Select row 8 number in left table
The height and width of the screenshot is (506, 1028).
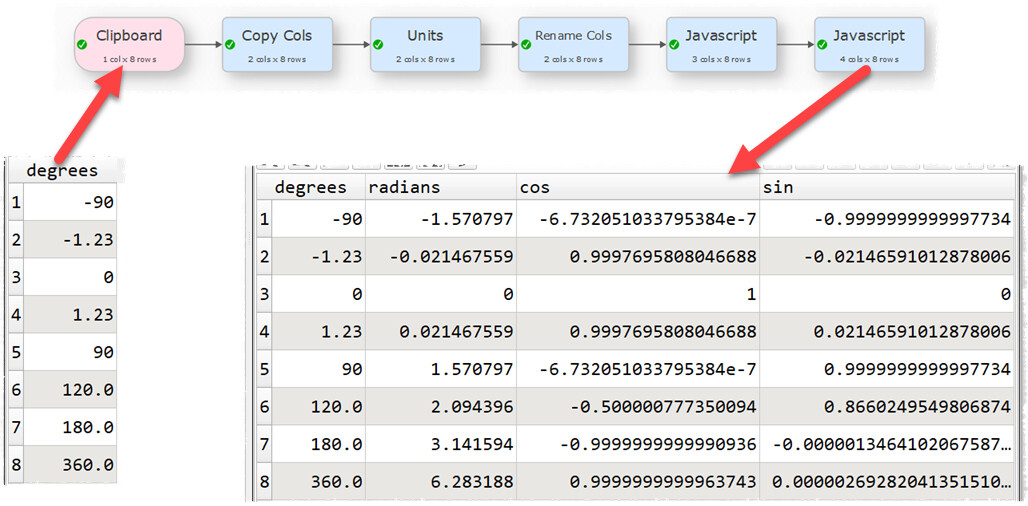pyautogui.click(x=14, y=465)
